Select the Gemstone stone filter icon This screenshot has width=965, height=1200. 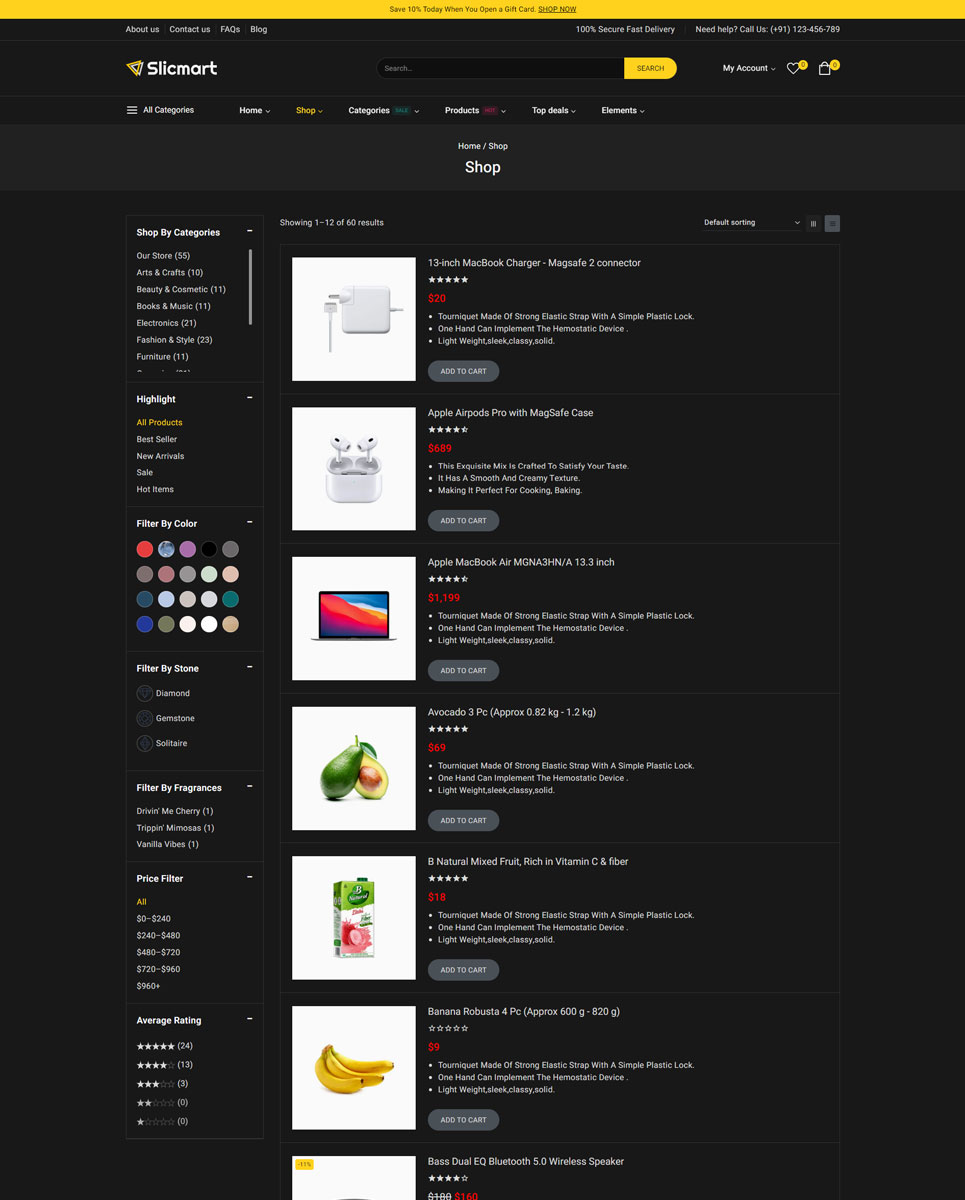[145, 718]
